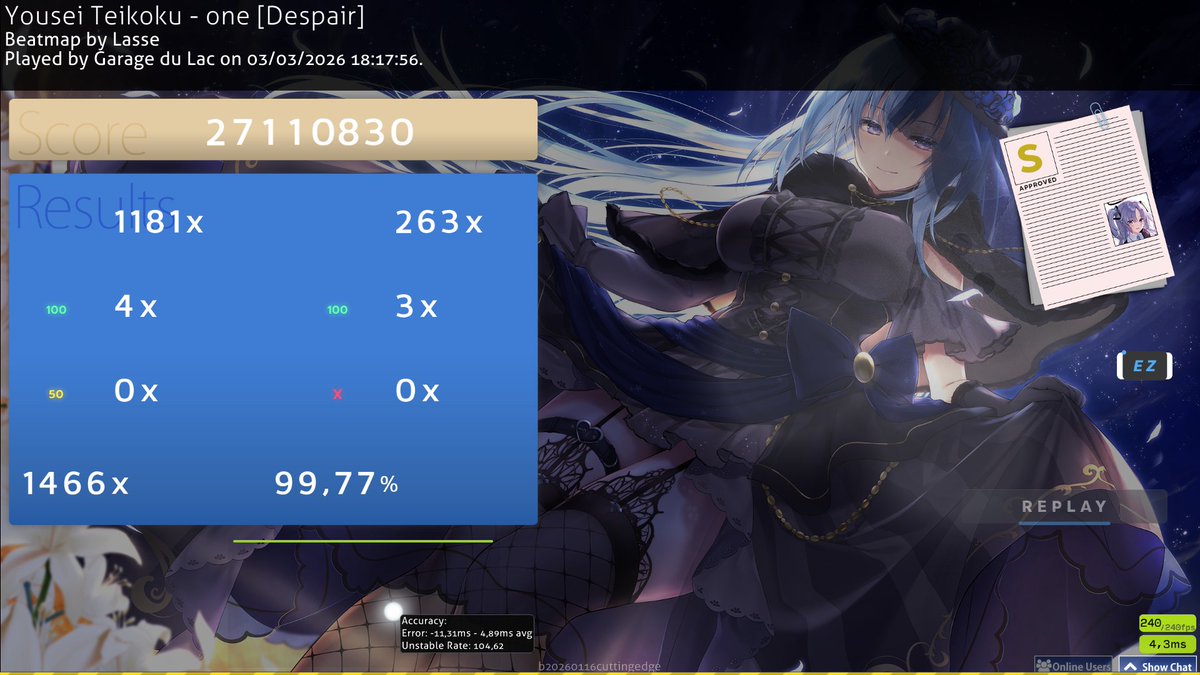Screen dimensions: 1200x675
Task: Click the 4x count of 100s
Action: 136,307
